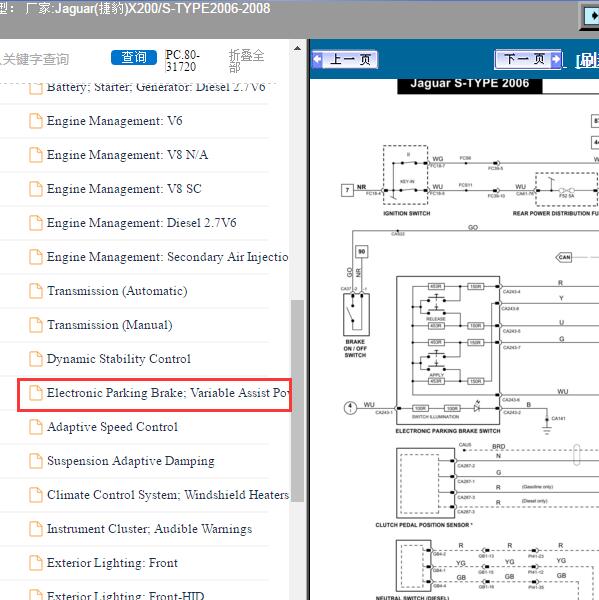Focus the 关键字查询 keyword search field

click(35, 59)
